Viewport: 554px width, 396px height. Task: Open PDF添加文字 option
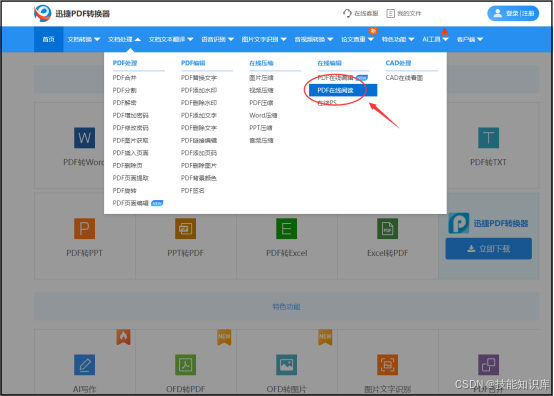199,116
